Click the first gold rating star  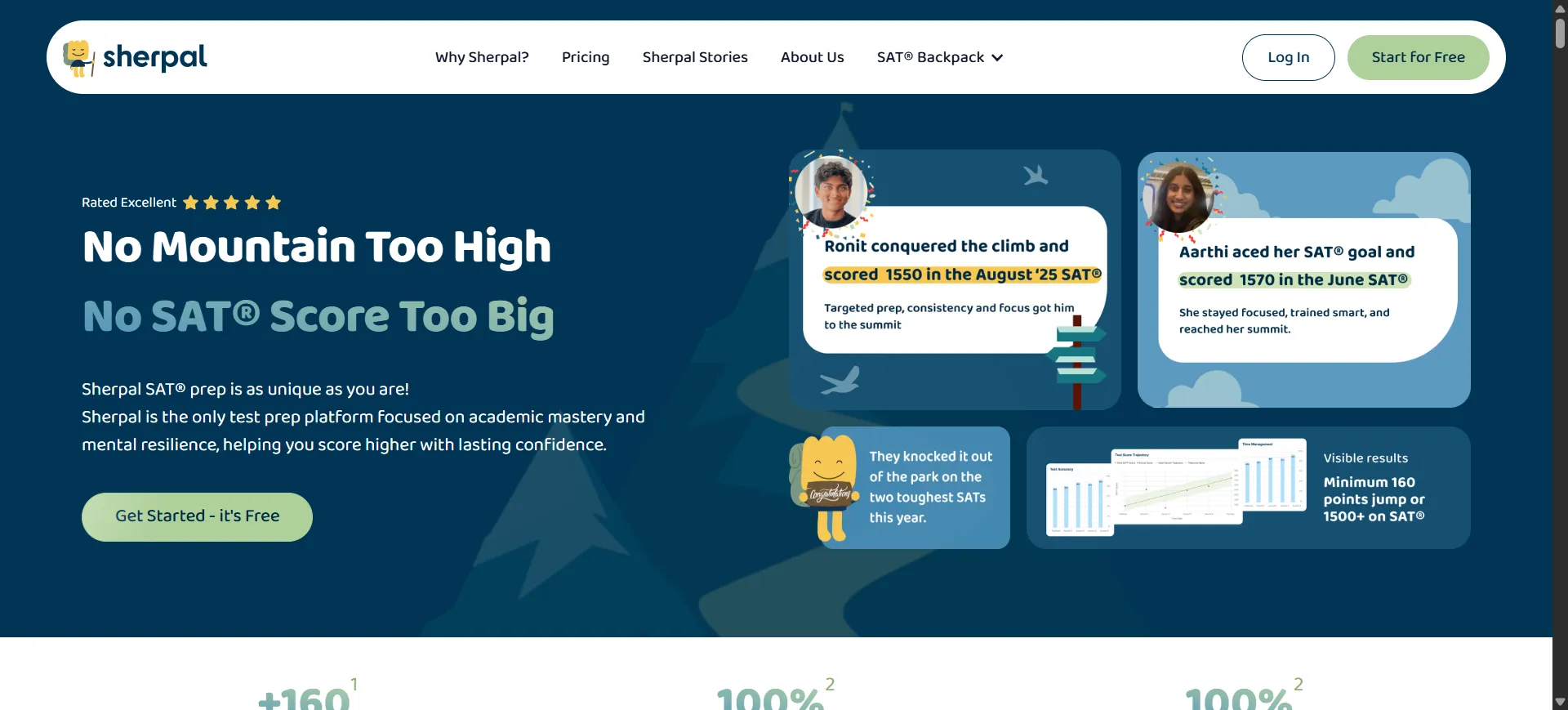[x=190, y=203]
